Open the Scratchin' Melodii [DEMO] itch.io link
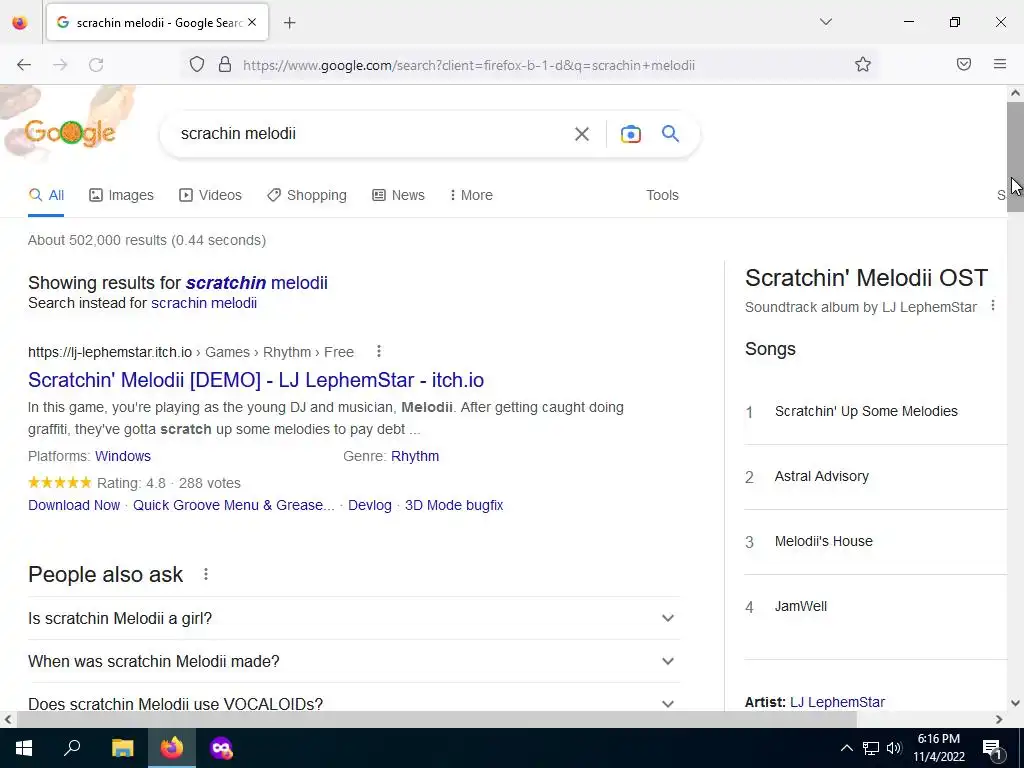Image resolution: width=1024 pixels, height=768 pixels. (256, 380)
